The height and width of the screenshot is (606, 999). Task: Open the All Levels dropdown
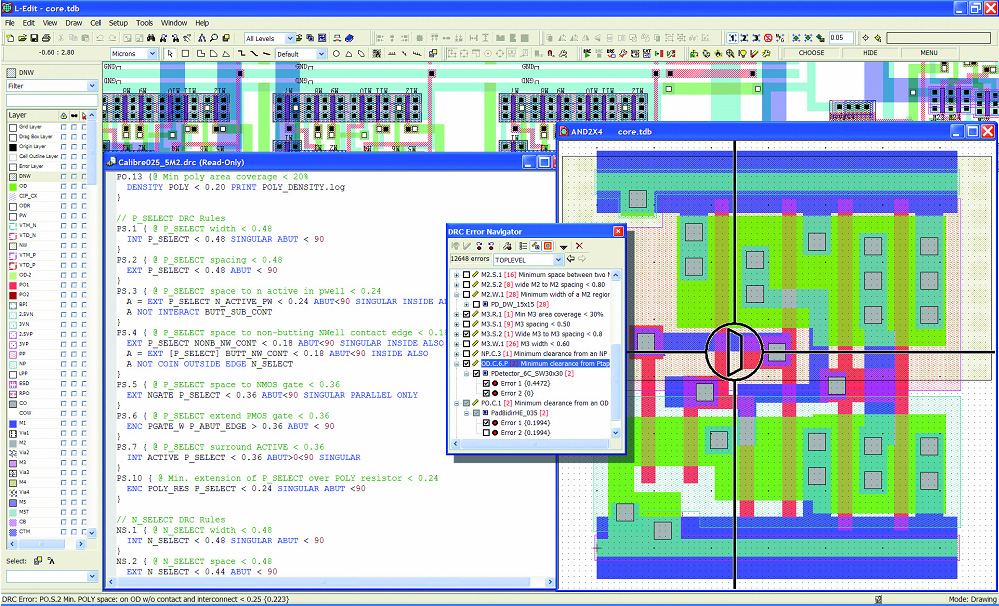coord(270,38)
